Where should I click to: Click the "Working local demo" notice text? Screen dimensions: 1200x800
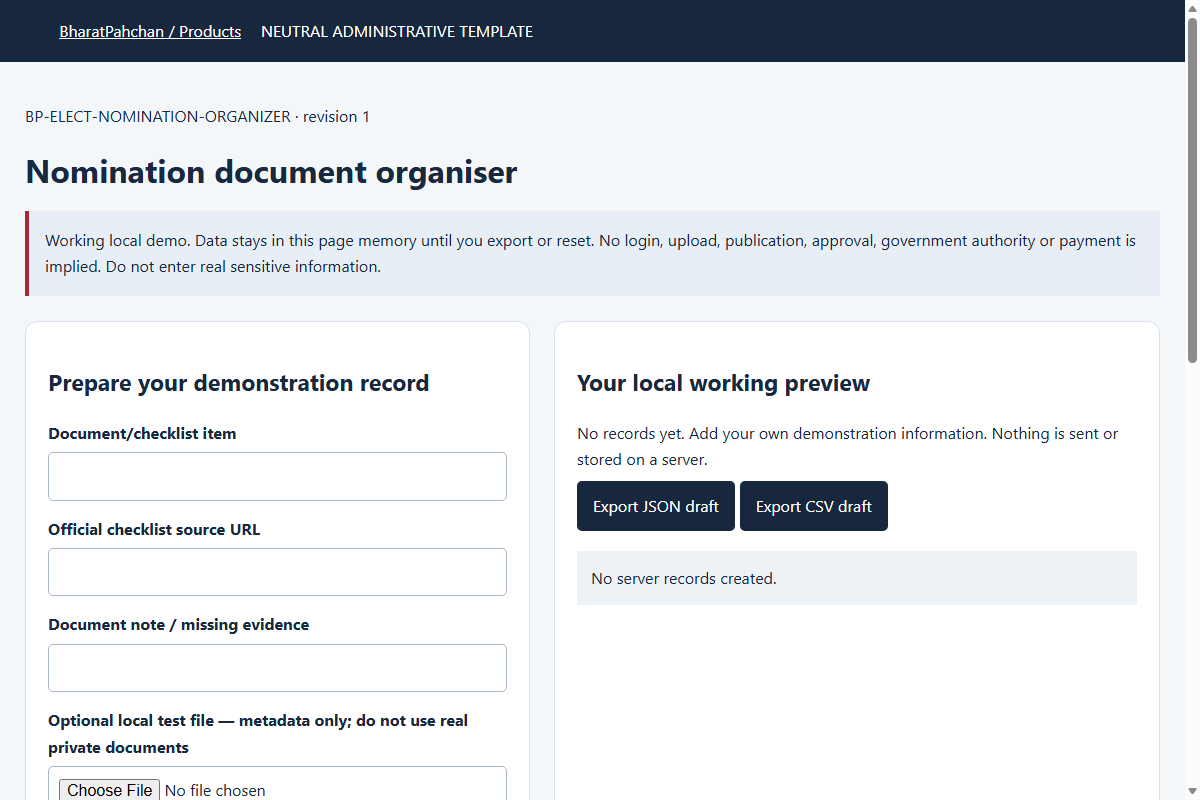pyautogui.click(x=590, y=254)
